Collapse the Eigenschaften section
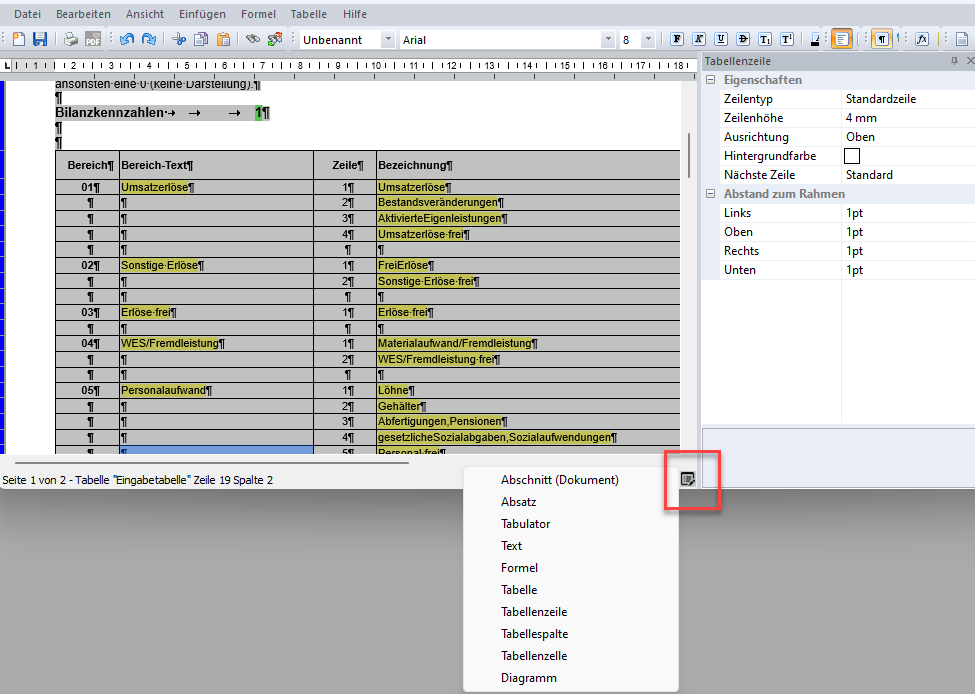975x694 pixels. 710,80
